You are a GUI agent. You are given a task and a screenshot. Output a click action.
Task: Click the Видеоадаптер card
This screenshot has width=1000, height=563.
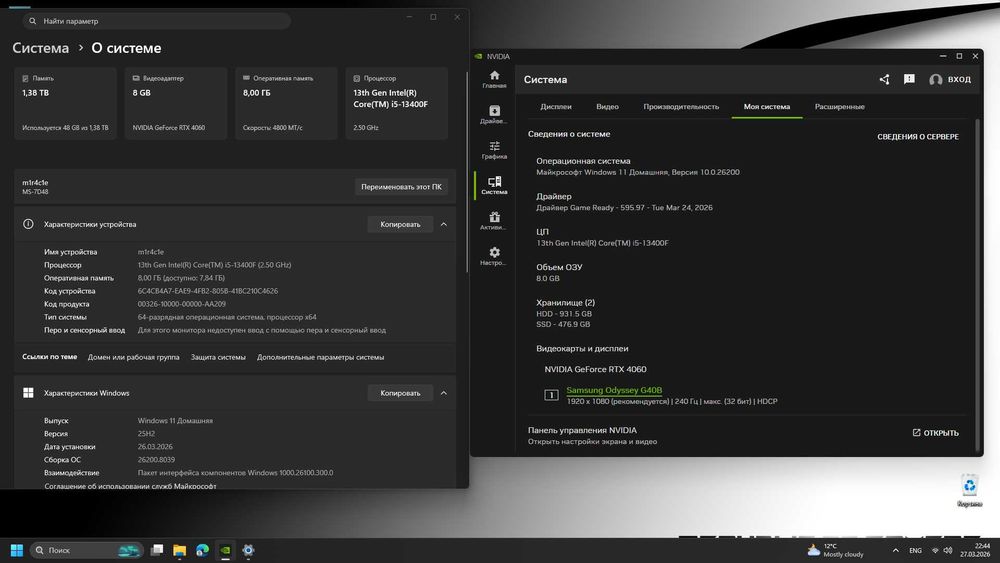(x=175, y=103)
